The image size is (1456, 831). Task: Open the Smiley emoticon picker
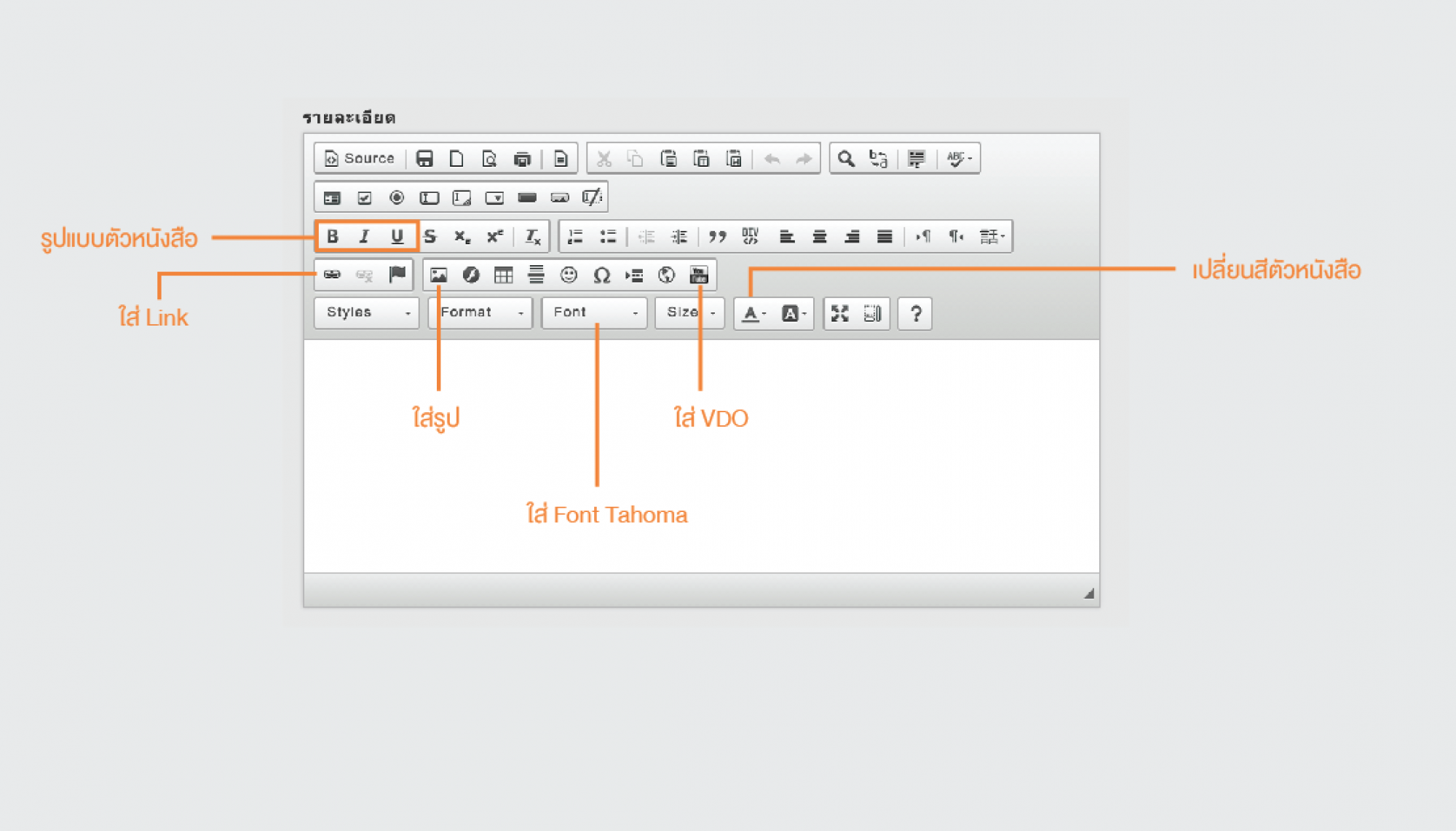point(569,275)
